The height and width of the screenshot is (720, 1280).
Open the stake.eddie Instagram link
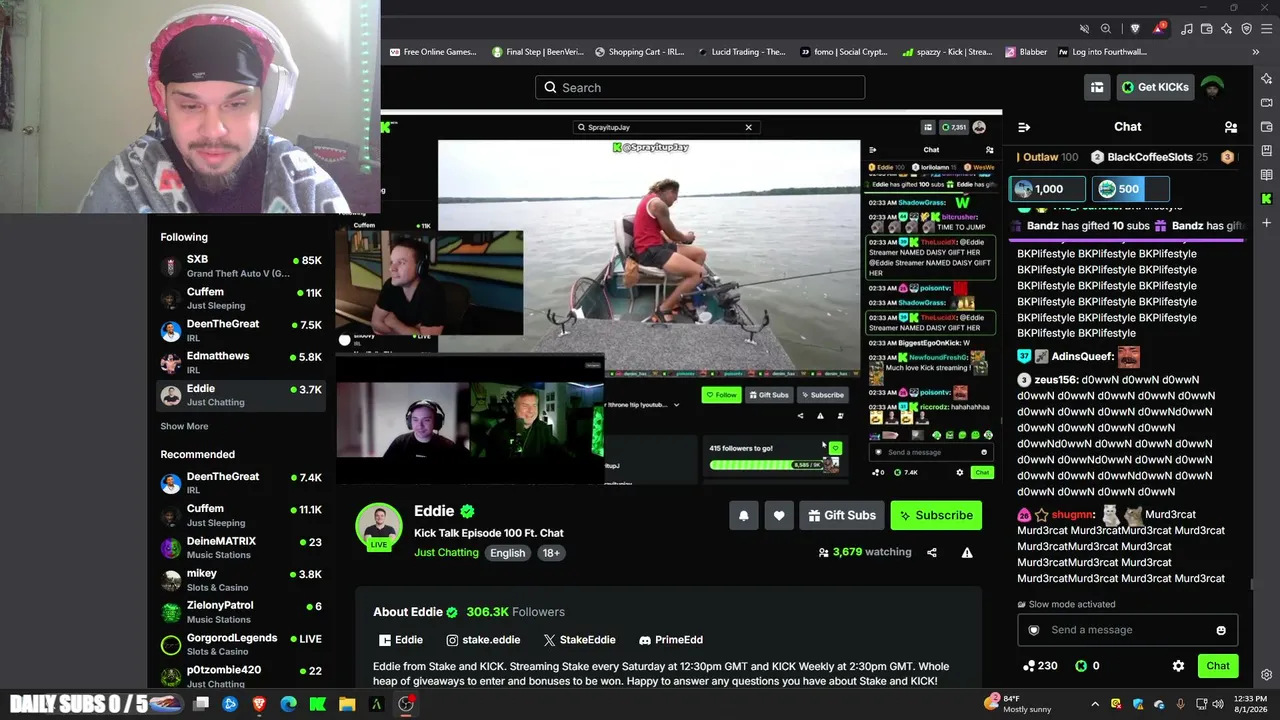point(483,640)
